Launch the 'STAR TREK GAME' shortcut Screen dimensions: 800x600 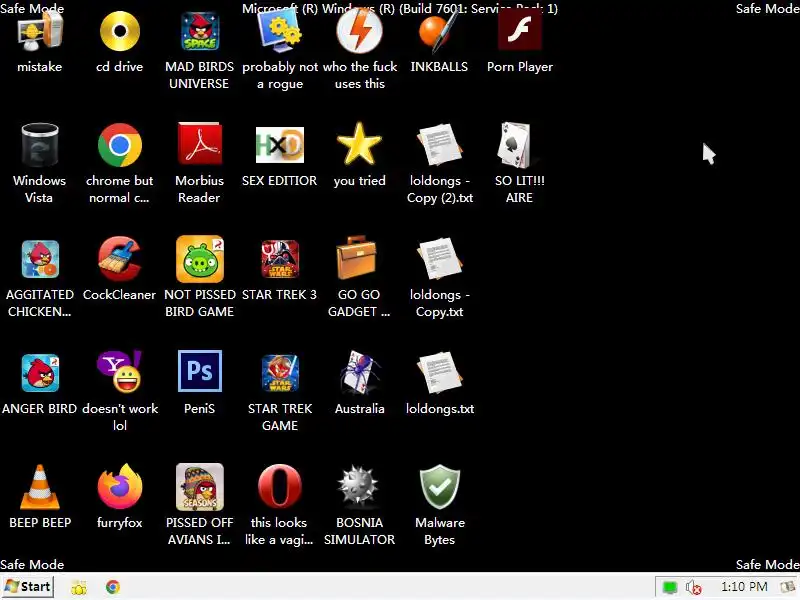pos(280,373)
